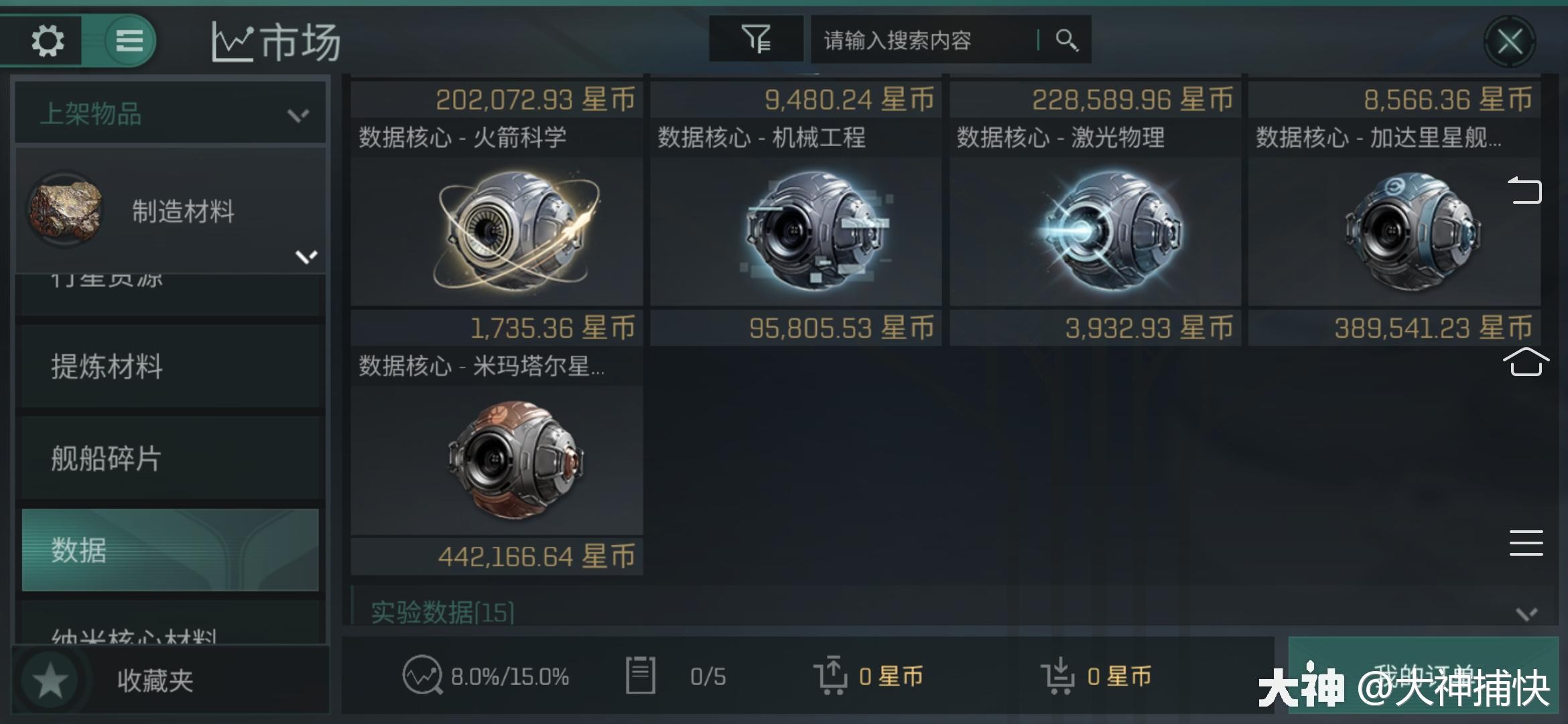Open the market filter funnel icon
This screenshot has width=1568, height=724.
coord(756,40)
